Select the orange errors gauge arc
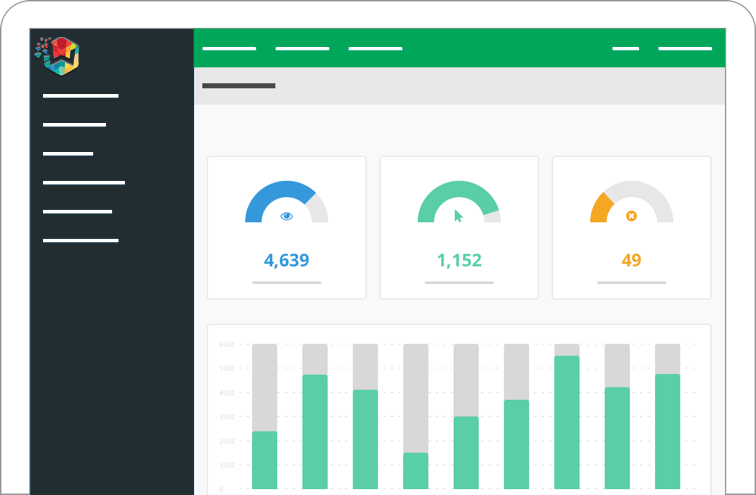 (601, 208)
